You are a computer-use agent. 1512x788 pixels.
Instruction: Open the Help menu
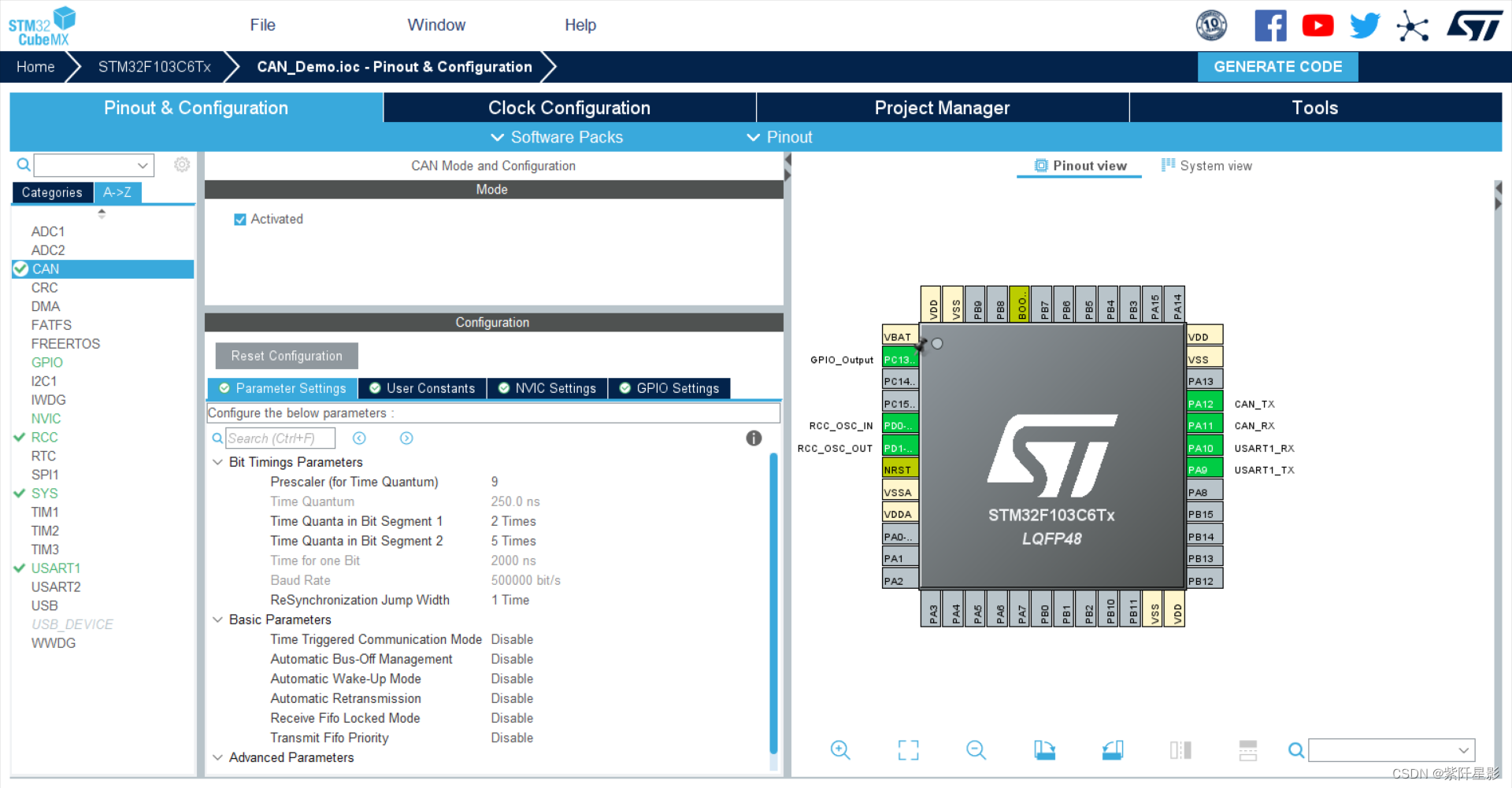point(580,25)
